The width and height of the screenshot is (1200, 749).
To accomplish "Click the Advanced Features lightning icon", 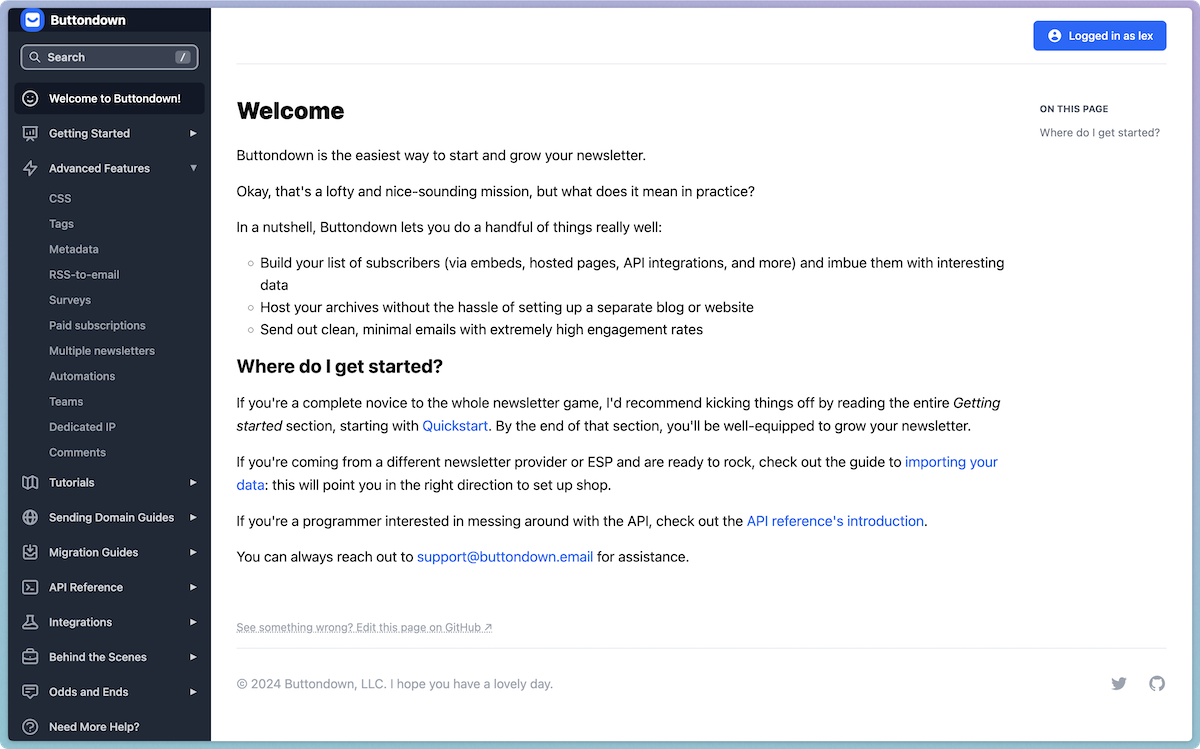I will pyautogui.click(x=30, y=168).
